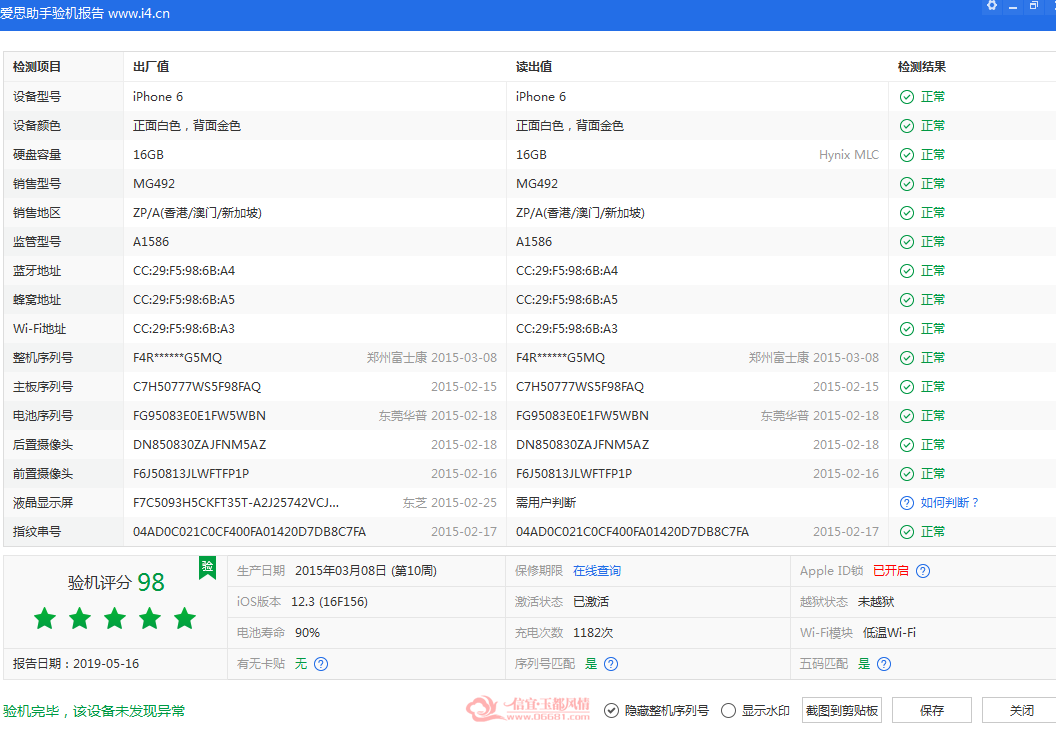Click the minimize window button

pos(1012,7)
